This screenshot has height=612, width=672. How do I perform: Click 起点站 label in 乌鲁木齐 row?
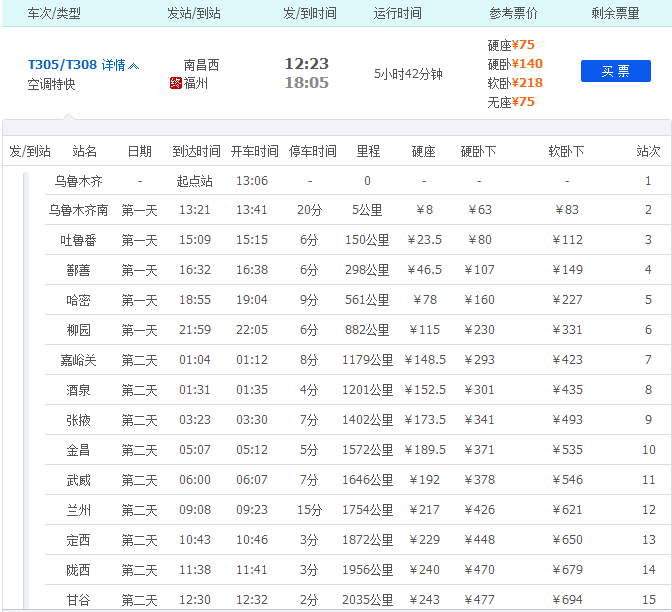[x=195, y=181]
